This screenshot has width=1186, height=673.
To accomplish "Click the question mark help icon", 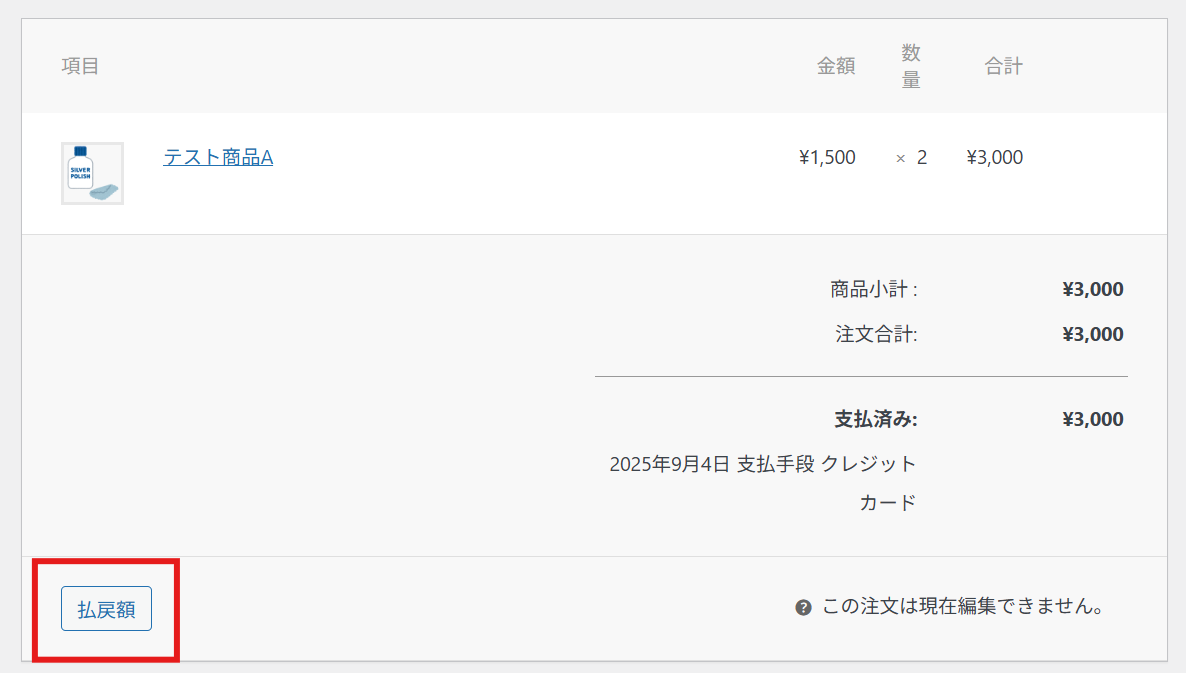I will [x=803, y=607].
